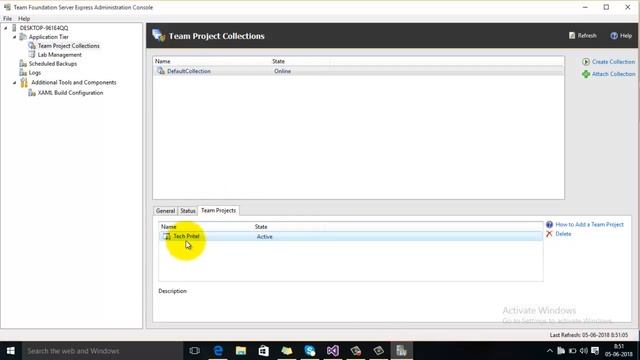Open the File menu

pos(7,18)
